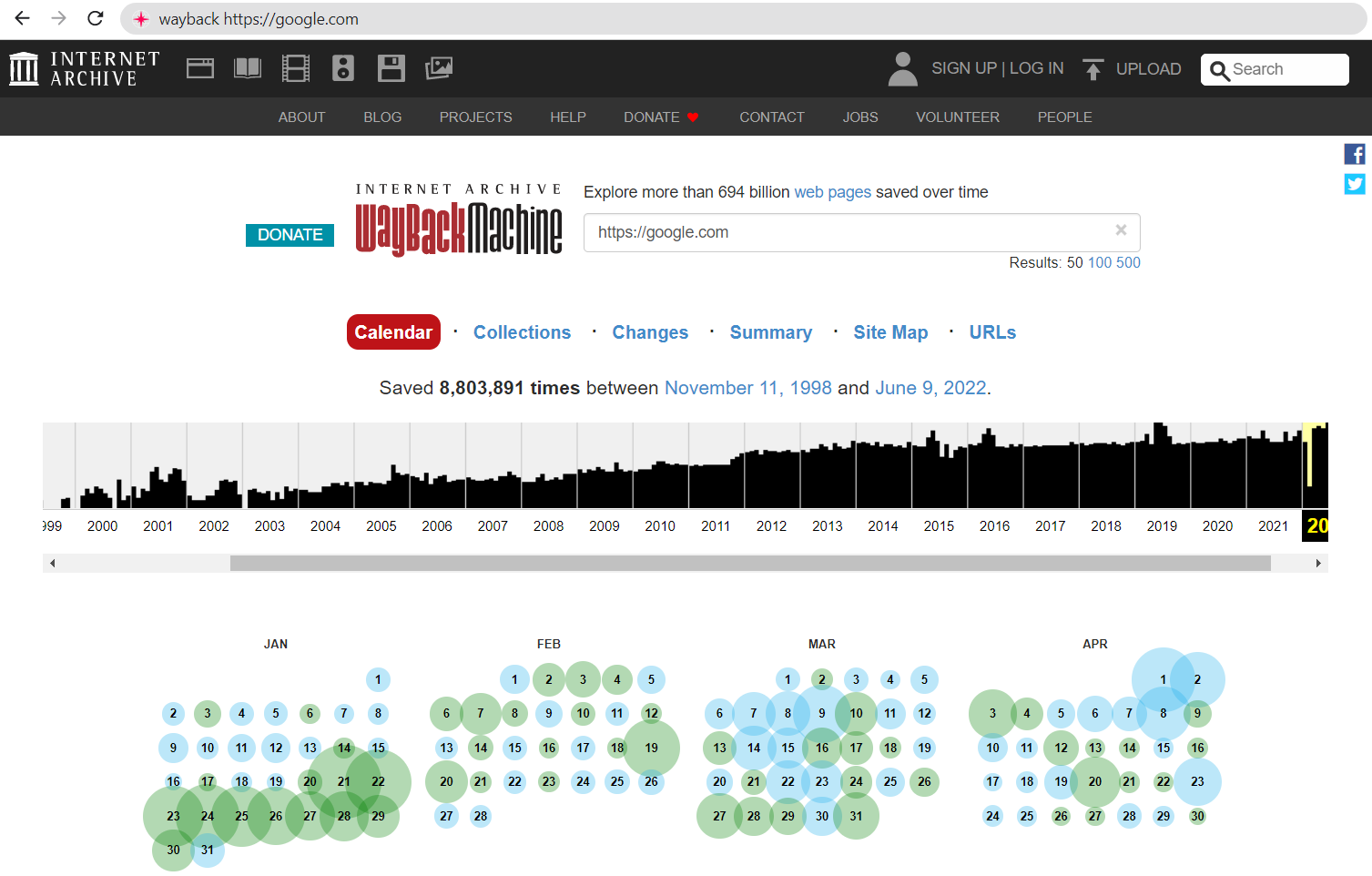
Task: Open the Texts book icon
Action: point(248,68)
